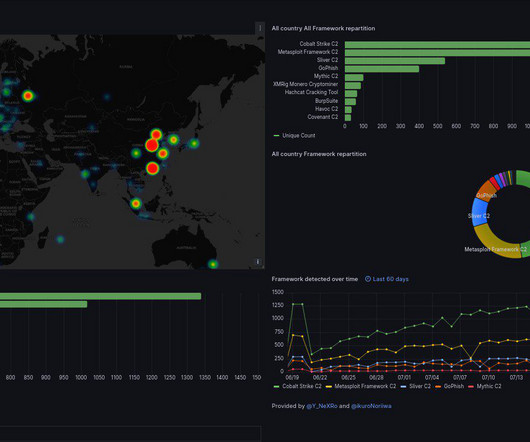Select the Cobalt Strike C2 bar in the bar chart
Screen dimensions: 530x442
pos(437,45)
